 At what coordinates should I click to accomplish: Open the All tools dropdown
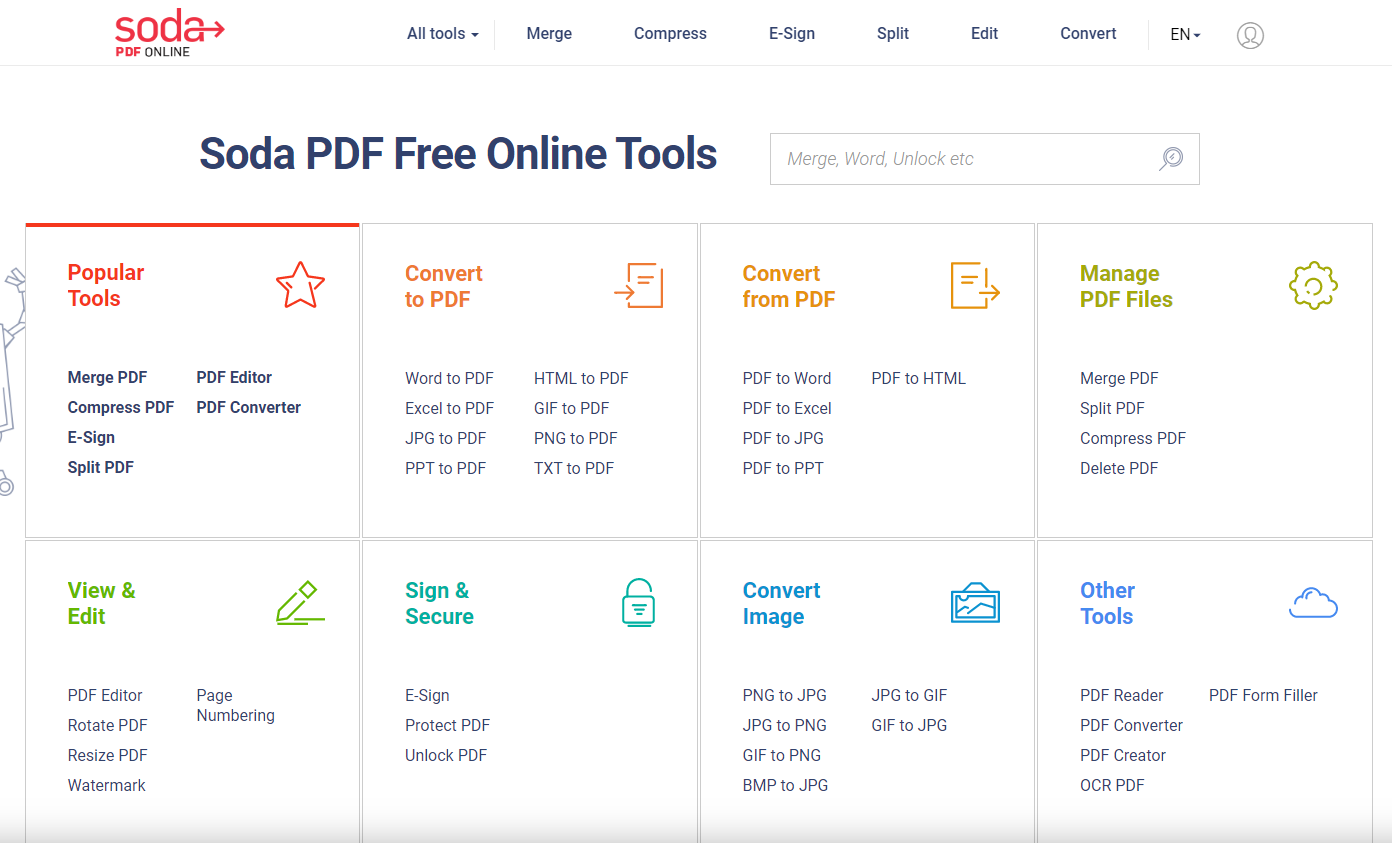[441, 33]
